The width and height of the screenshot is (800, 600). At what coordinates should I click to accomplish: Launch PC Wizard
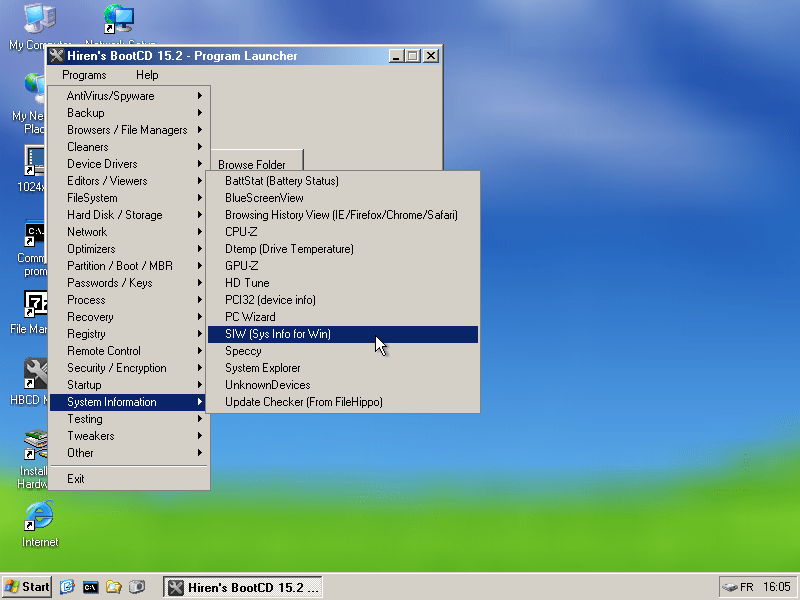tap(343, 317)
